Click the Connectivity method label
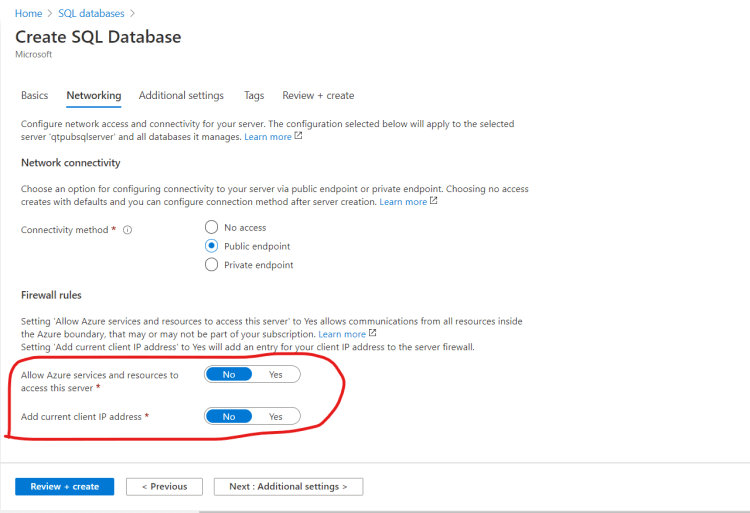Viewport: 750px width, 513px height. pyautogui.click(x=65, y=230)
